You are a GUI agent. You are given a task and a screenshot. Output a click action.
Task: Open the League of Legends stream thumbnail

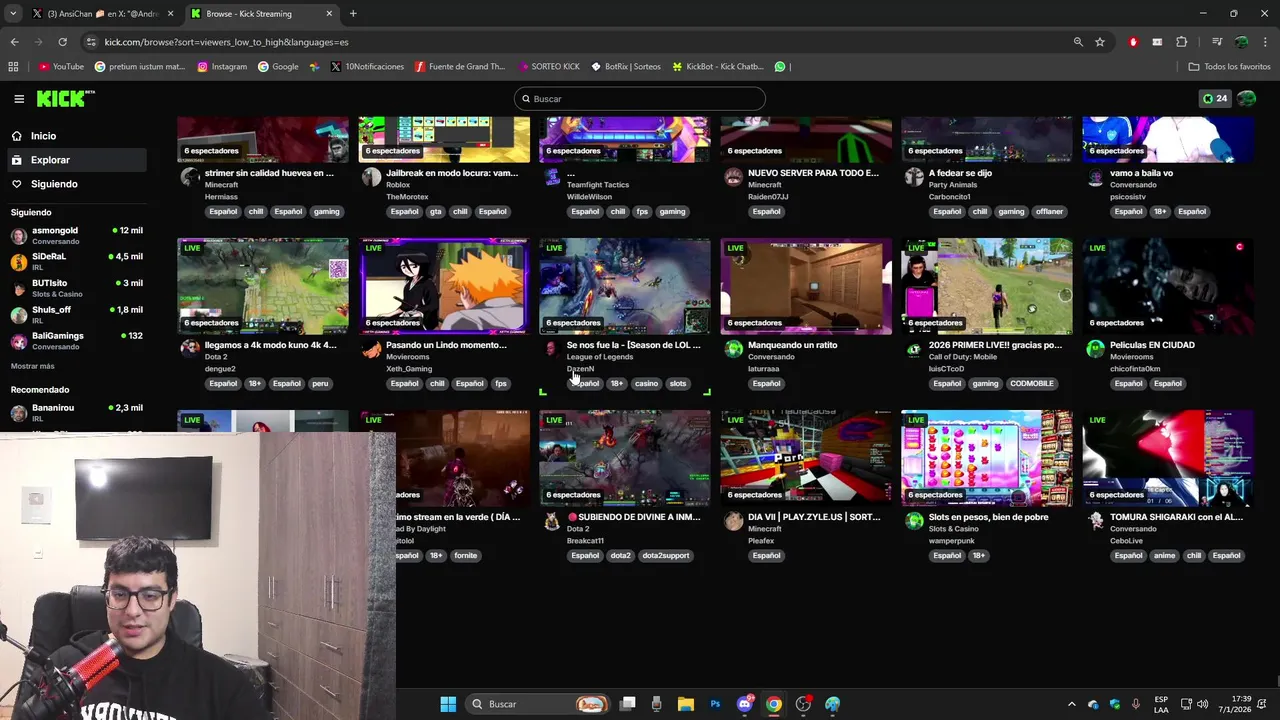pos(625,286)
